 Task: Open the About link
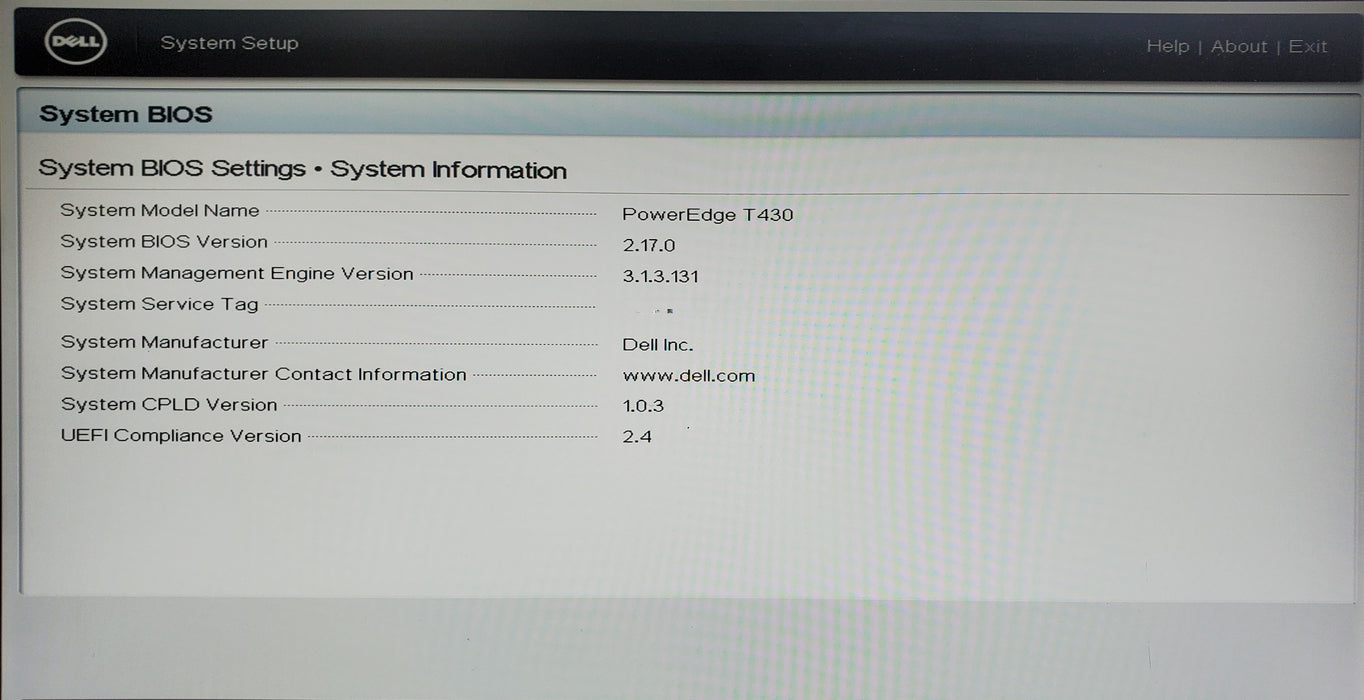[1239, 46]
